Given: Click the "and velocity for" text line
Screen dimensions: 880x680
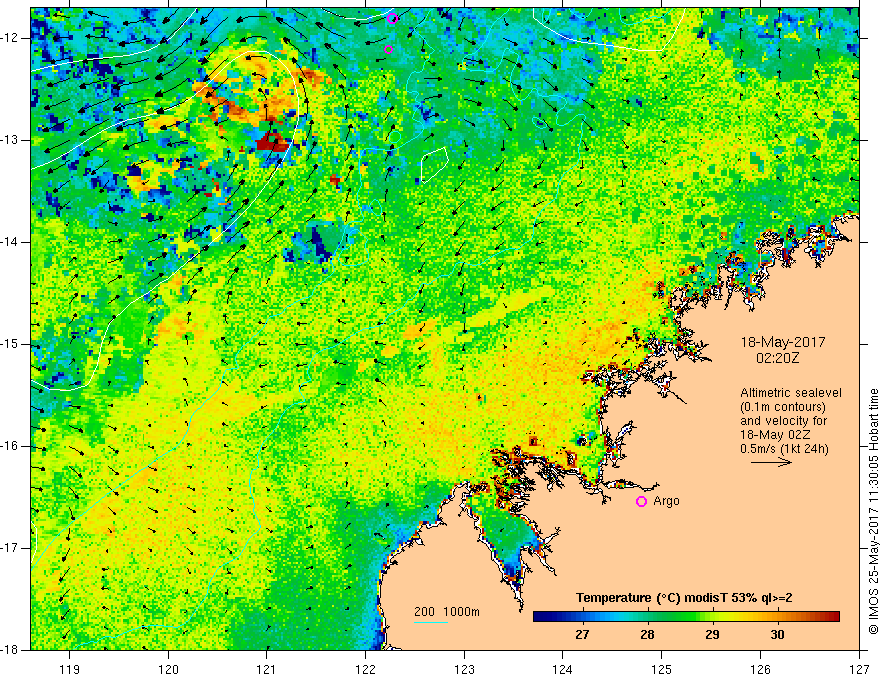Looking at the screenshot, I should (783, 421).
